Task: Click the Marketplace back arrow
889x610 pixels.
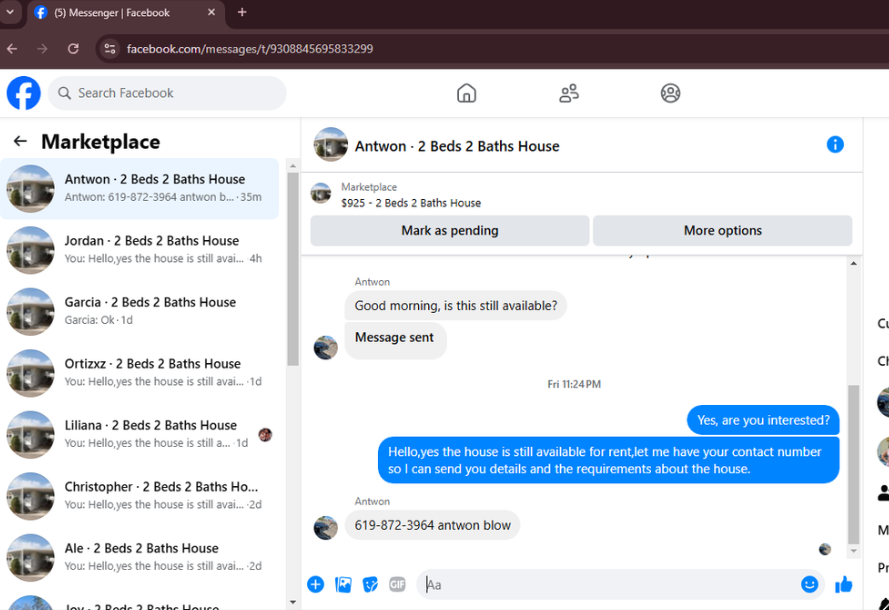Action: [20, 141]
